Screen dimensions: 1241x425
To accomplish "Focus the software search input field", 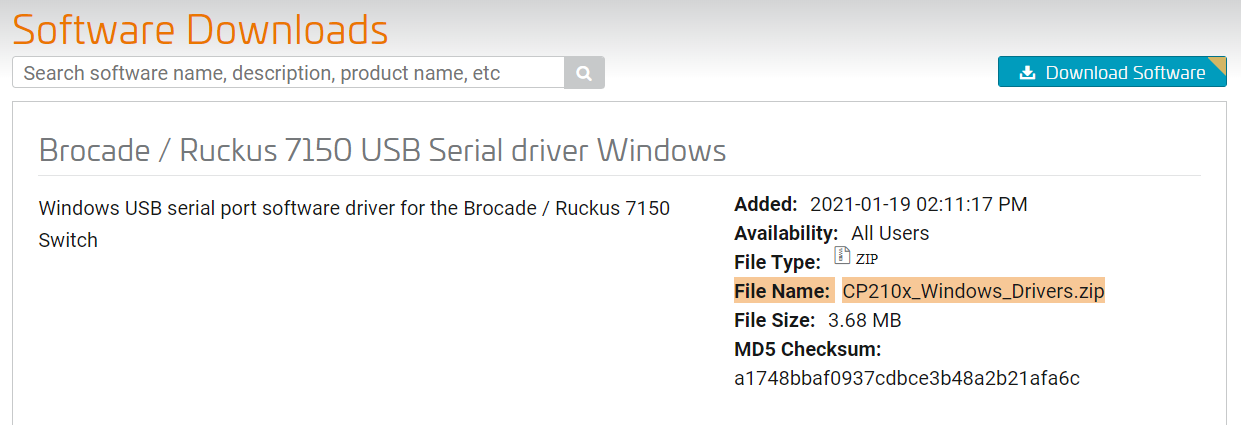I will pyautogui.click(x=289, y=73).
